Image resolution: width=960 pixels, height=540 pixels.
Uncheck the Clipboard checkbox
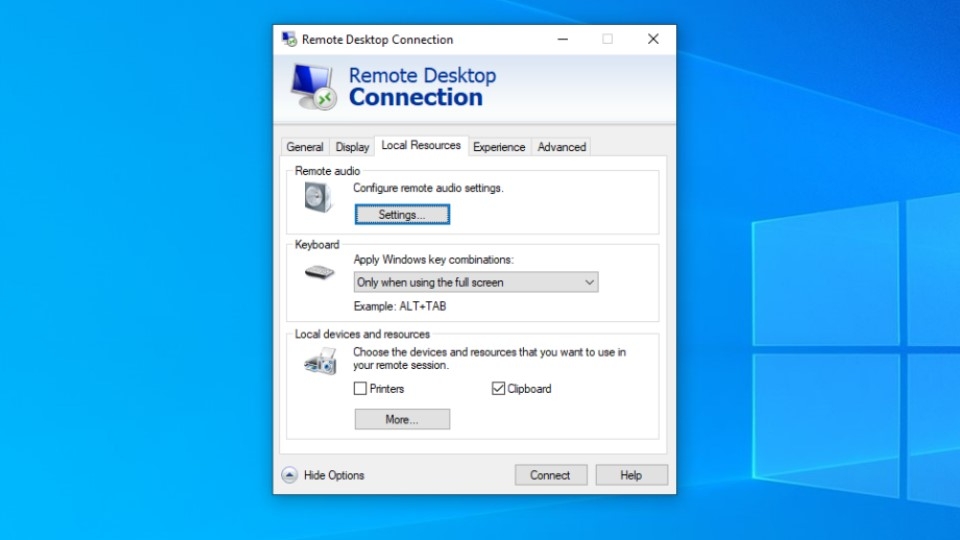[x=498, y=389]
